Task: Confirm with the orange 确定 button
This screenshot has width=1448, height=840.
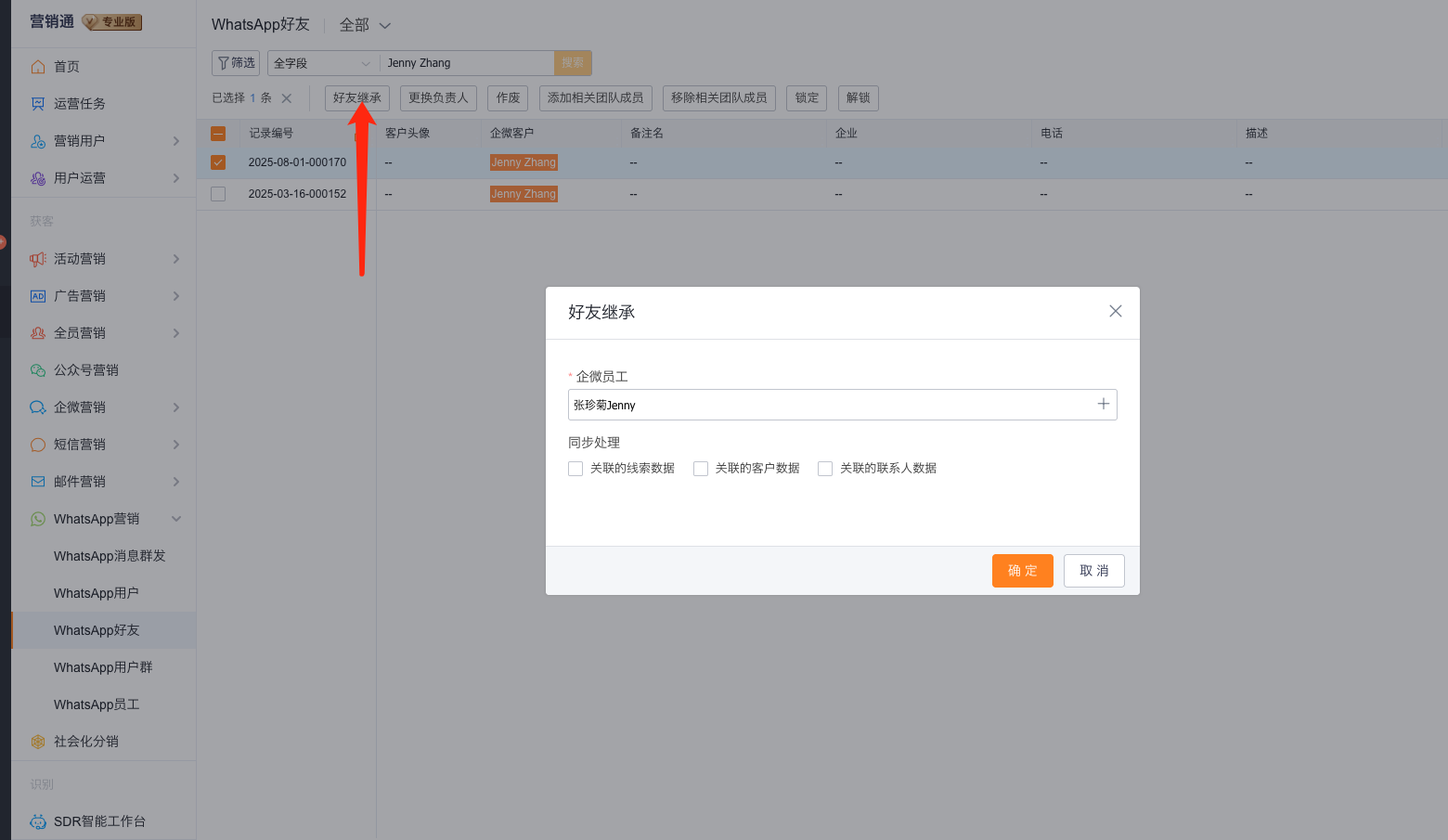Action: click(1022, 571)
